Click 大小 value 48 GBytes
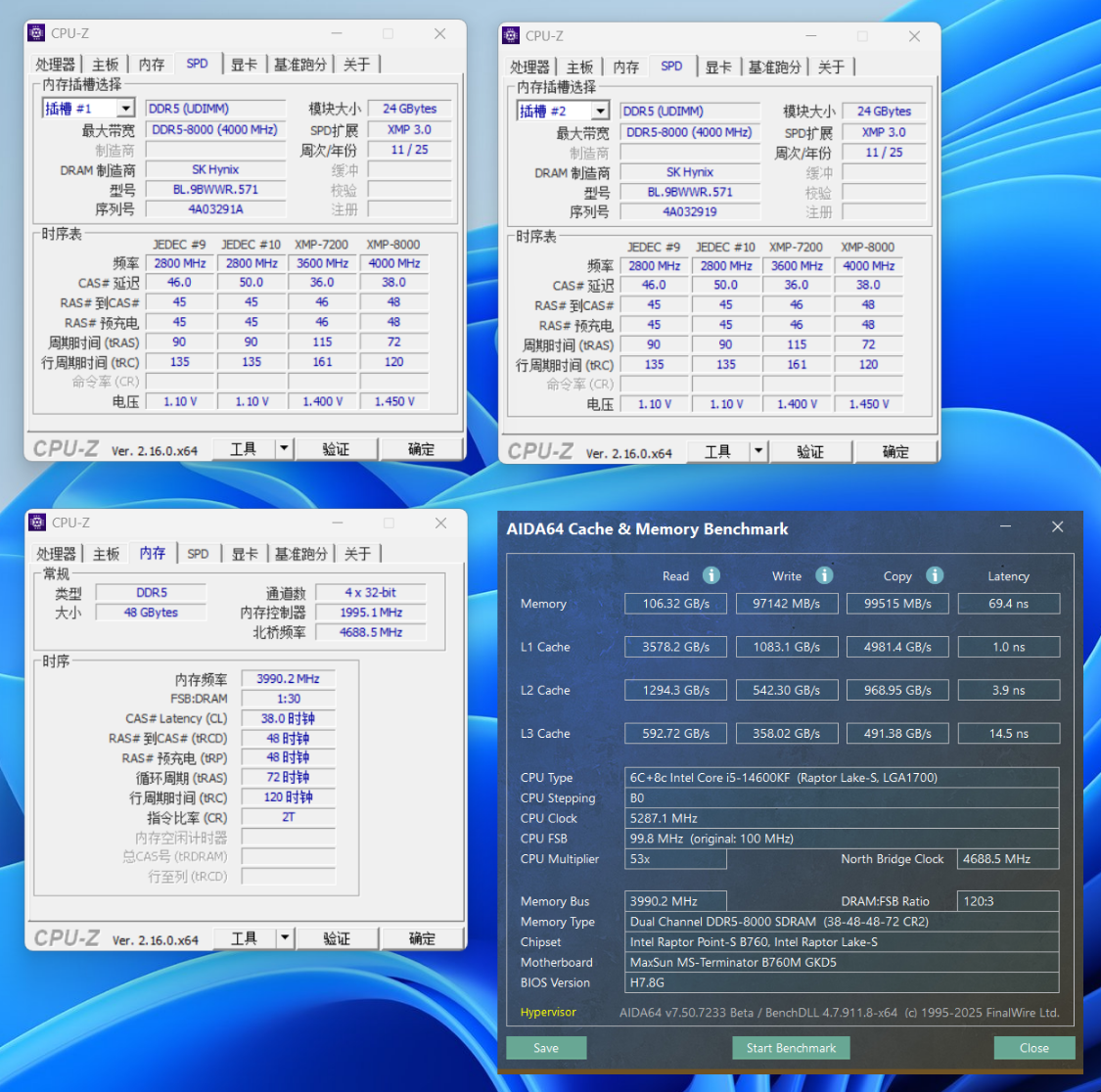Image resolution: width=1101 pixels, height=1092 pixels. tap(151, 613)
